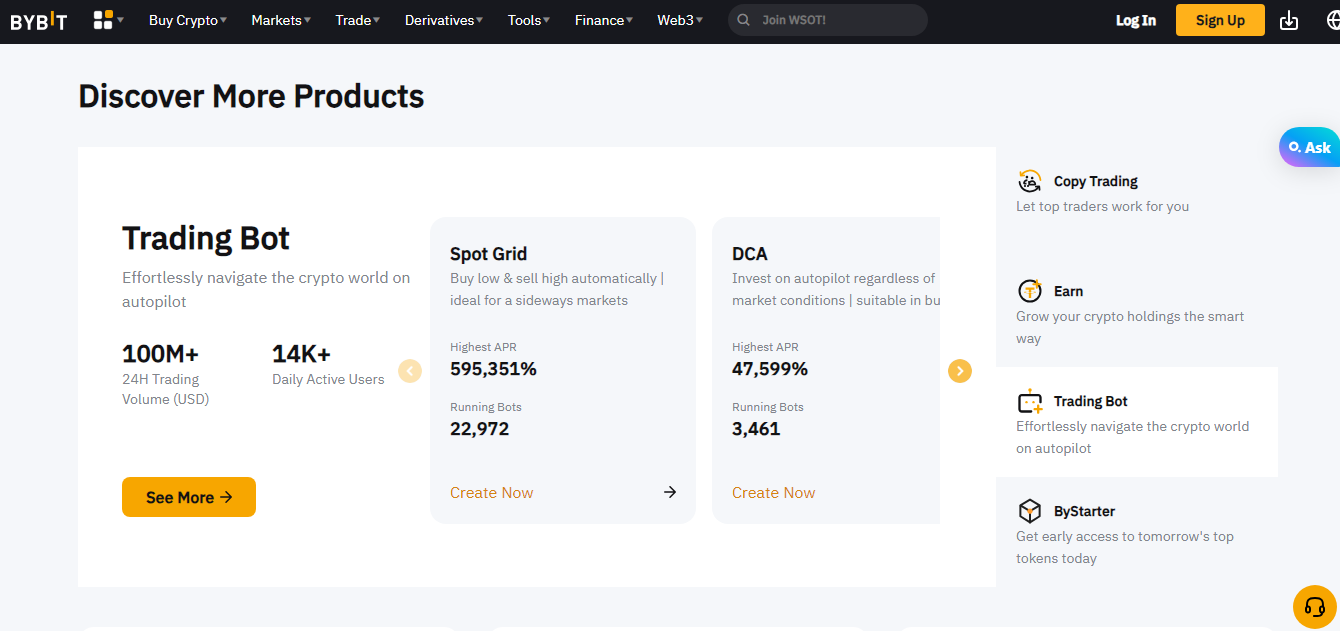
Task: Click the Sign Up button
Action: pos(1220,20)
